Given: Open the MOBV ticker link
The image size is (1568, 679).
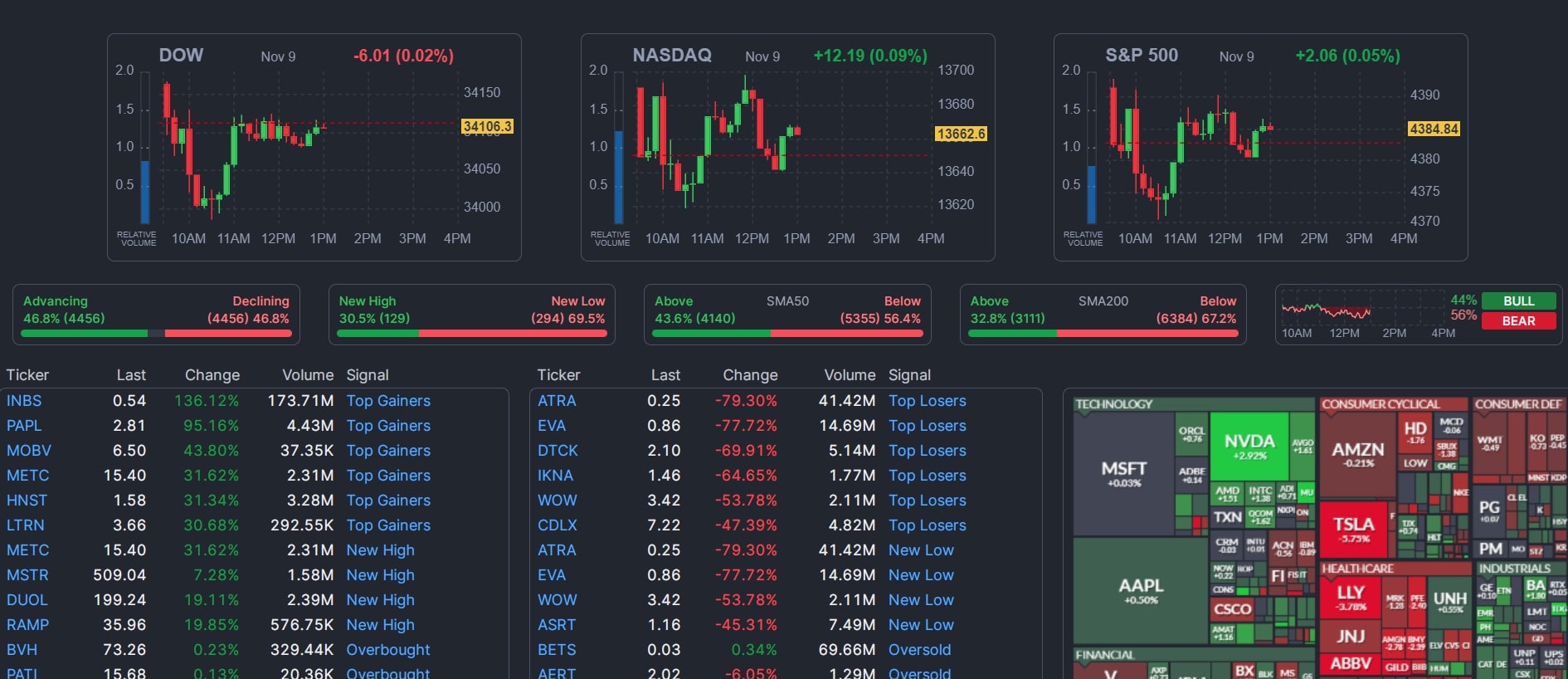Looking at the screenshot, I should [29, 451].
